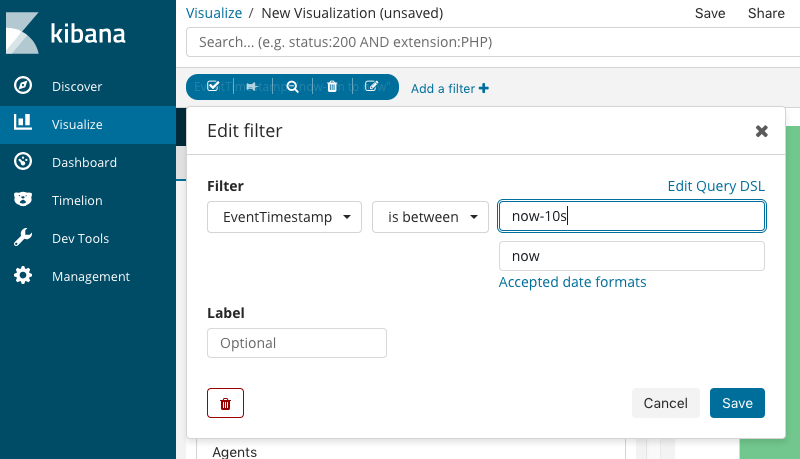Viewport: 800px width, 459px height.
Task: Open Management gear icon
Action: coord(22,275)
